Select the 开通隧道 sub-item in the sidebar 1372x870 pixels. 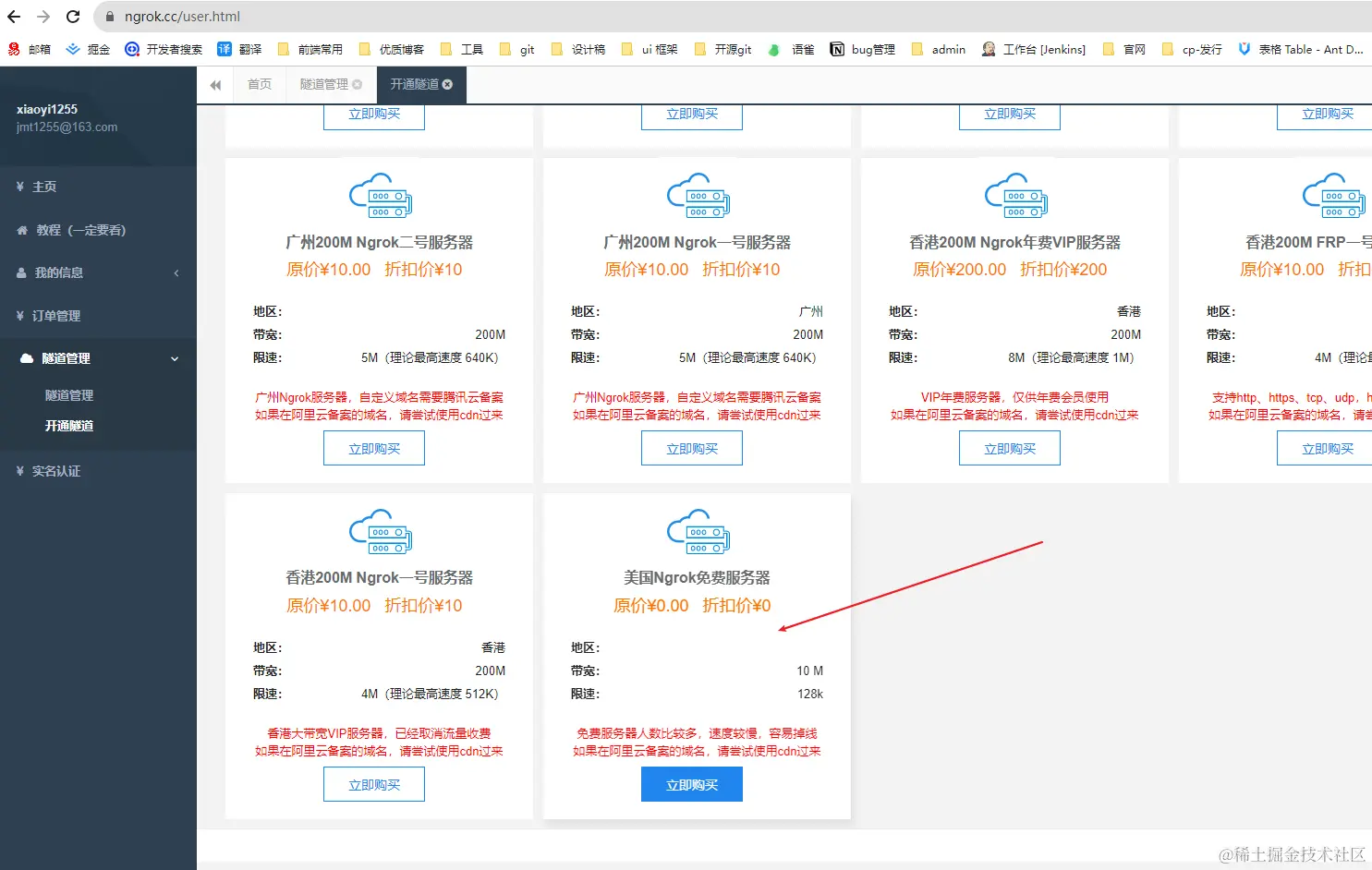click(x=69, y=426)
